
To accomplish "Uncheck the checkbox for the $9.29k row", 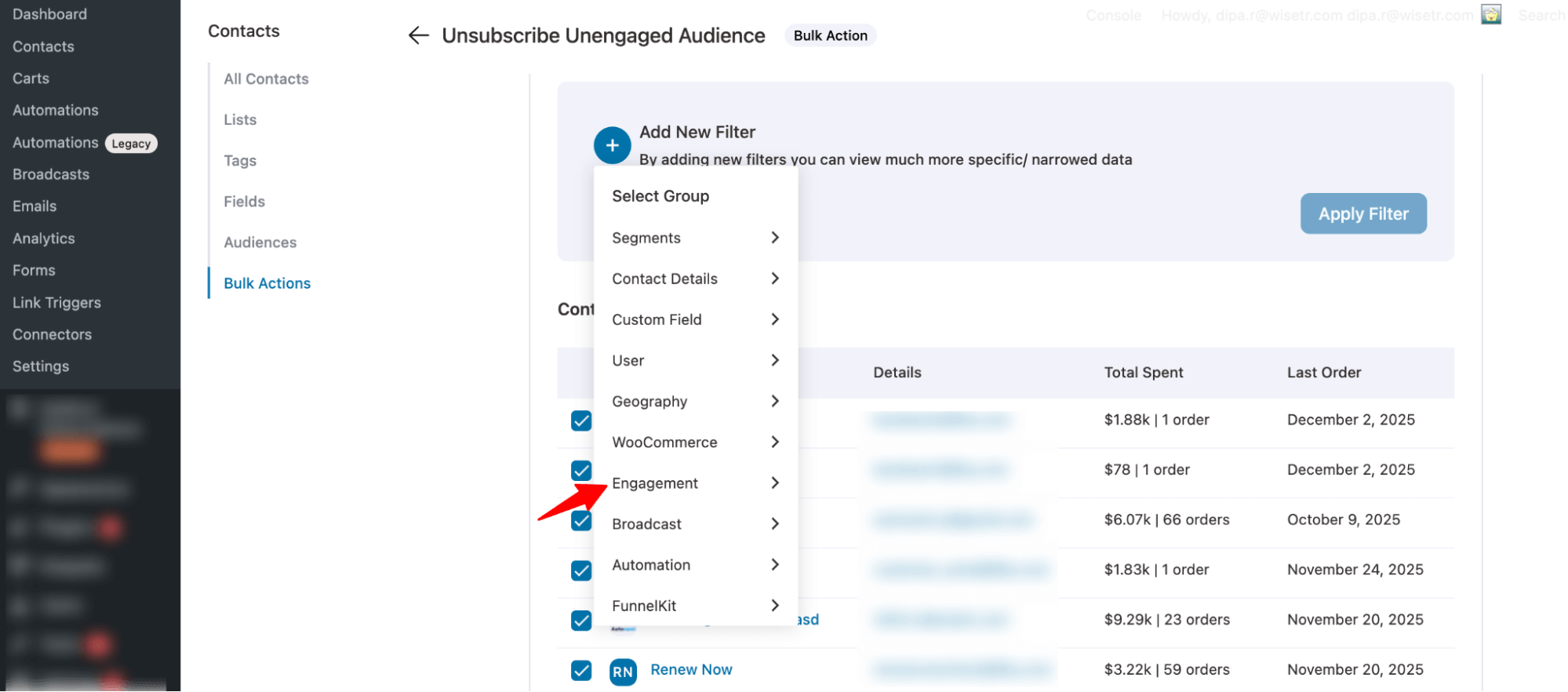I will (x=581, y=620).
